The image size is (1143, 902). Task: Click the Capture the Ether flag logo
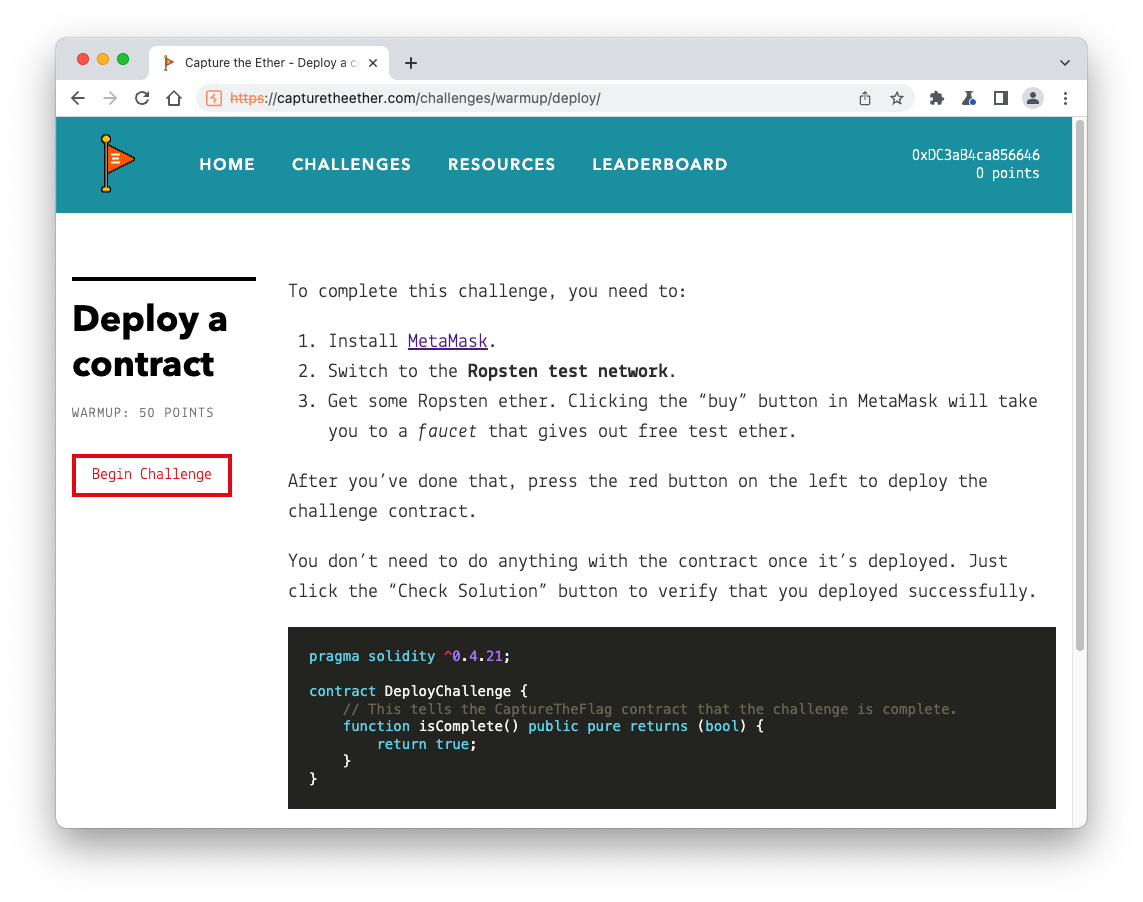(117, 164)
